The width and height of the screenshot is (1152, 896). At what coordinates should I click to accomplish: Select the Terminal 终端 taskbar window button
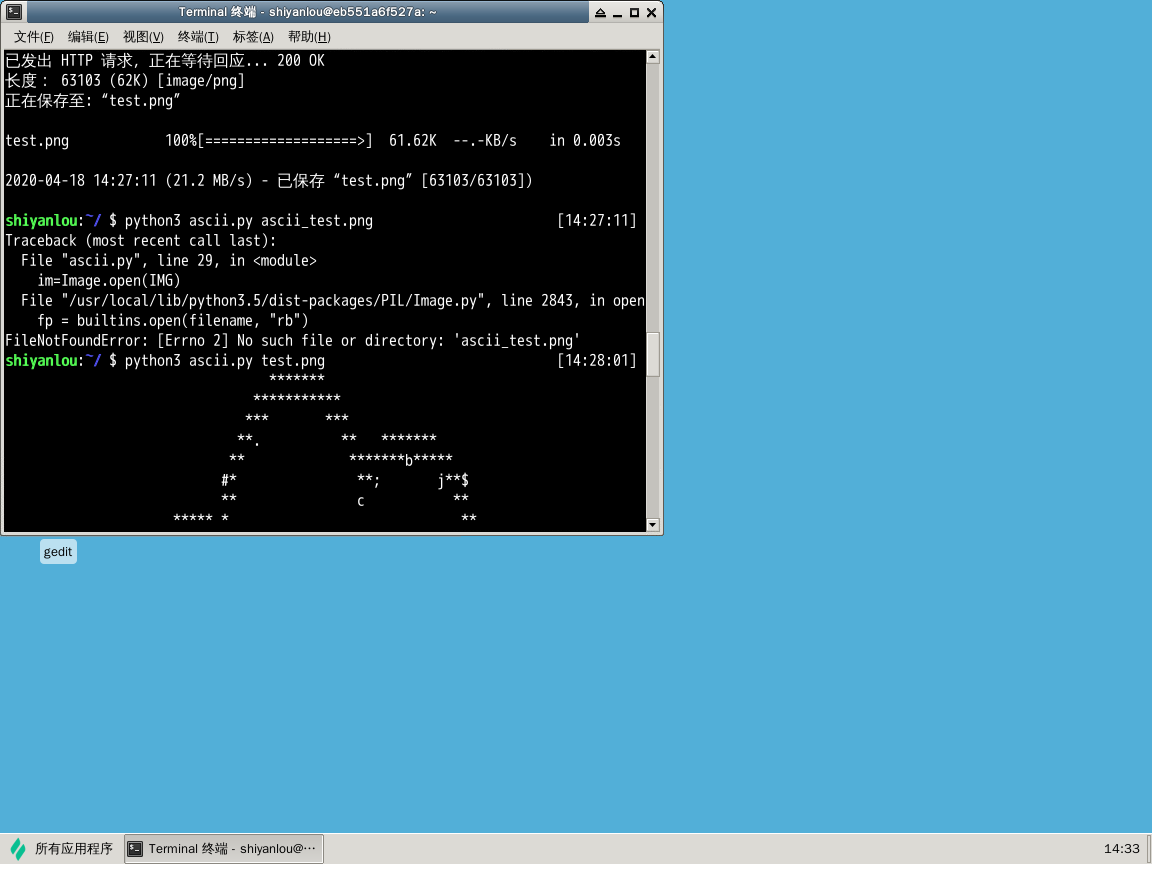(x=224, y=849)
